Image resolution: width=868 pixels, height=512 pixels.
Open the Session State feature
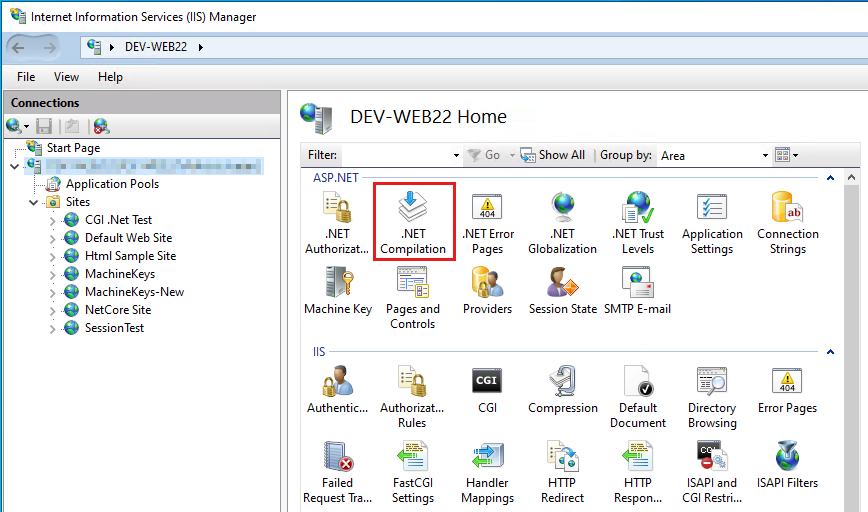[x=562, y=290]
